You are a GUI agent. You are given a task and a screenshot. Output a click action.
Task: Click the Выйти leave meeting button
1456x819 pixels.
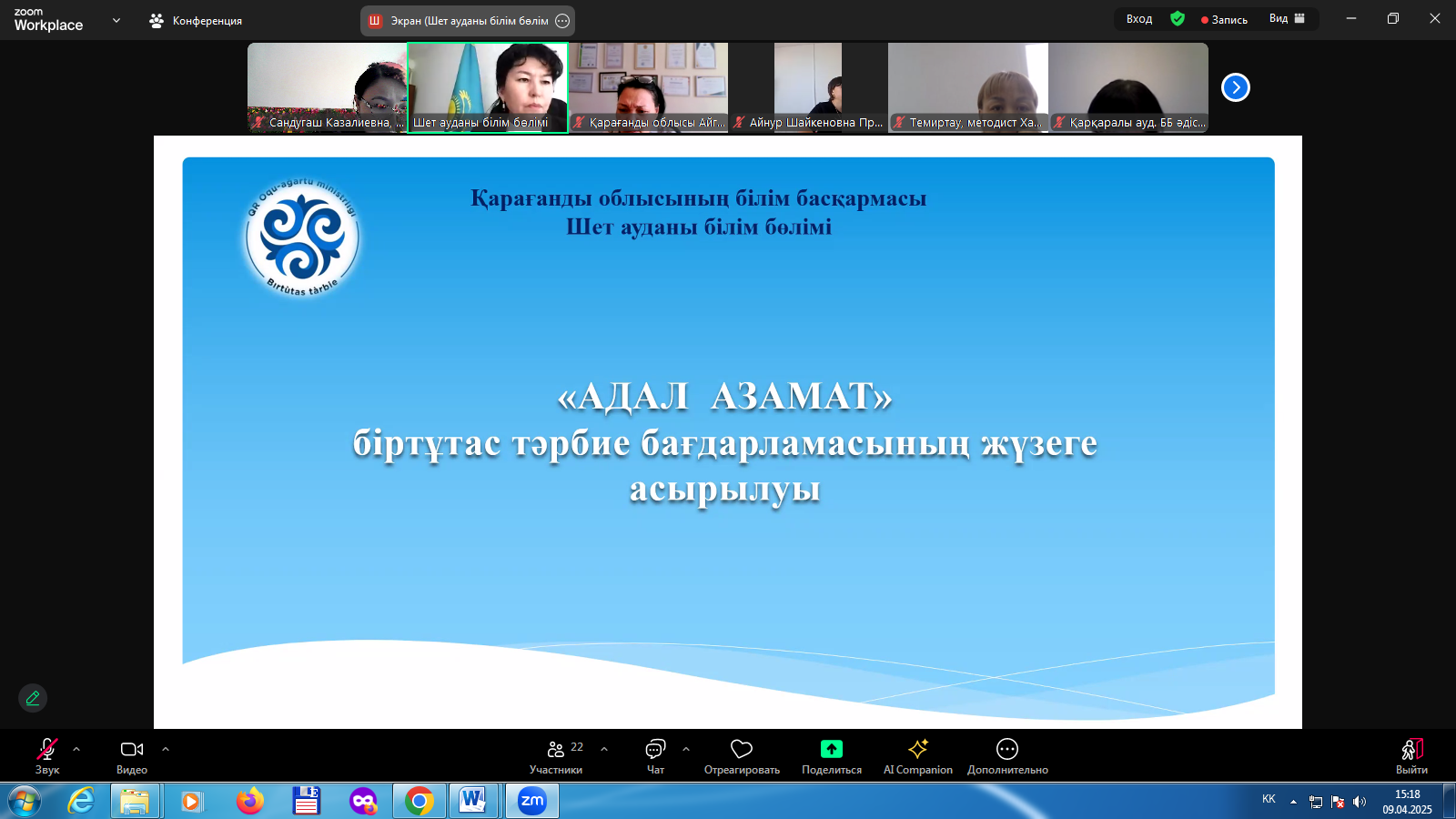point(1411,755)
